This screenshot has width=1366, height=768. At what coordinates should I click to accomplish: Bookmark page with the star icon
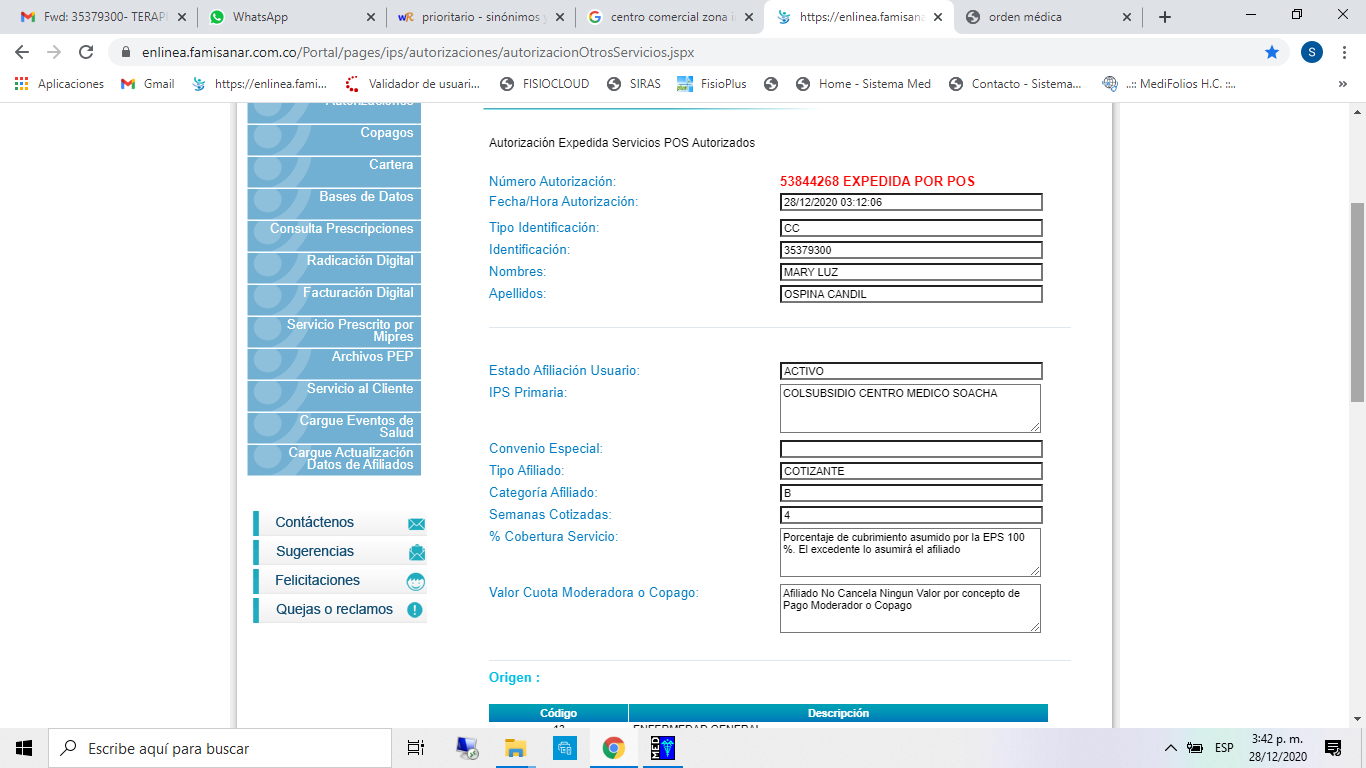[x=1272, y=52]
